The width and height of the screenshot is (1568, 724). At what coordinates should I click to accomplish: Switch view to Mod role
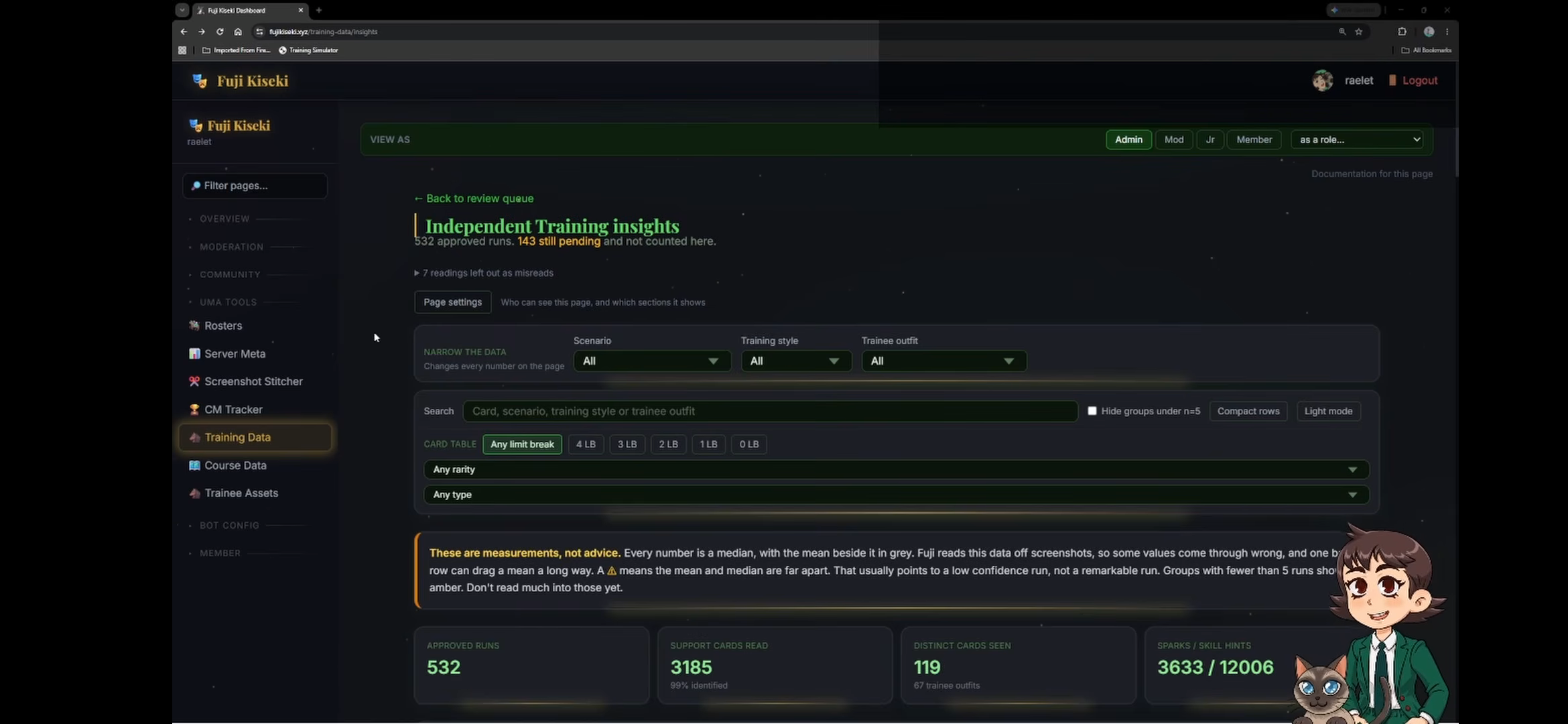pyautogui.click(x=1174, y=139)
